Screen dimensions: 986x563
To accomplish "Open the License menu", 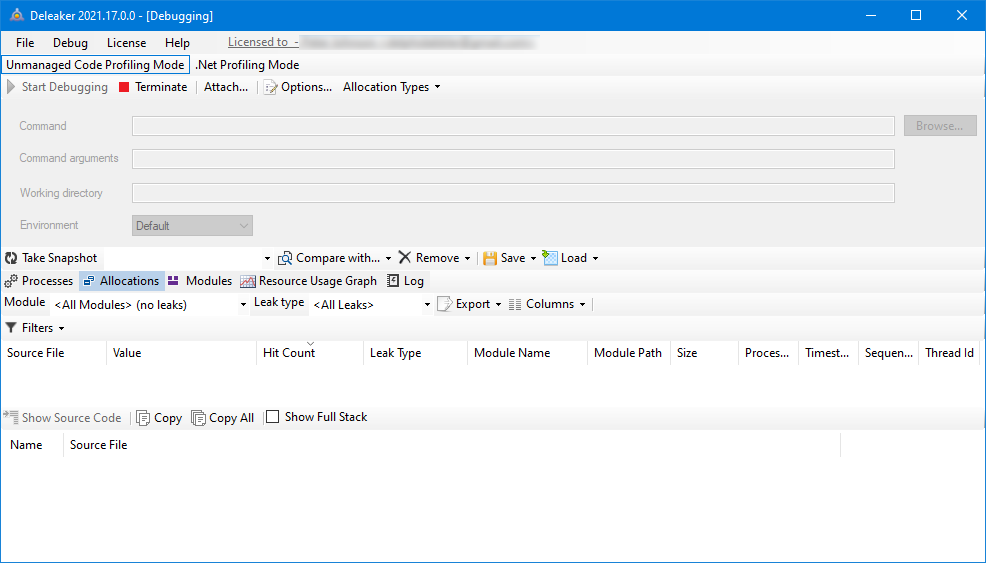I will pos(126,43).
